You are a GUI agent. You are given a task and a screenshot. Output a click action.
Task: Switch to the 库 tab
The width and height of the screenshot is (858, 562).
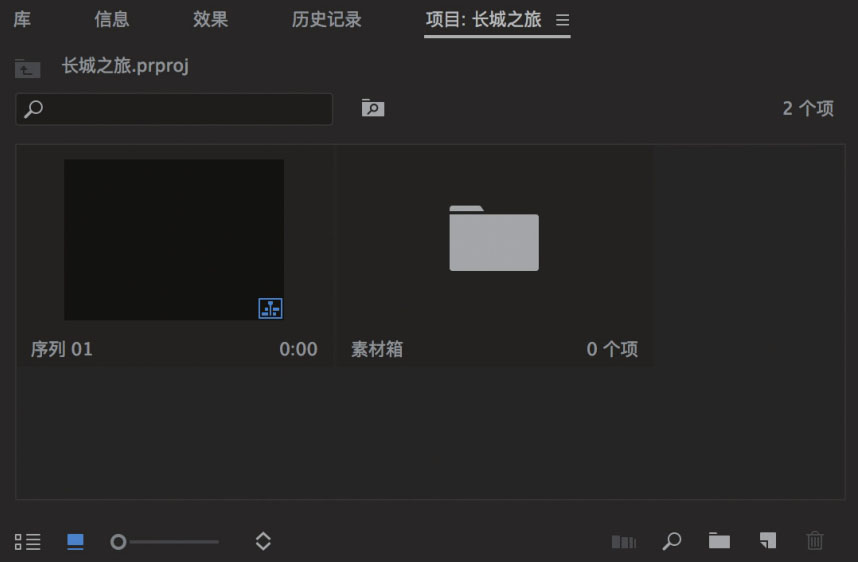click(x=22, y=19)
